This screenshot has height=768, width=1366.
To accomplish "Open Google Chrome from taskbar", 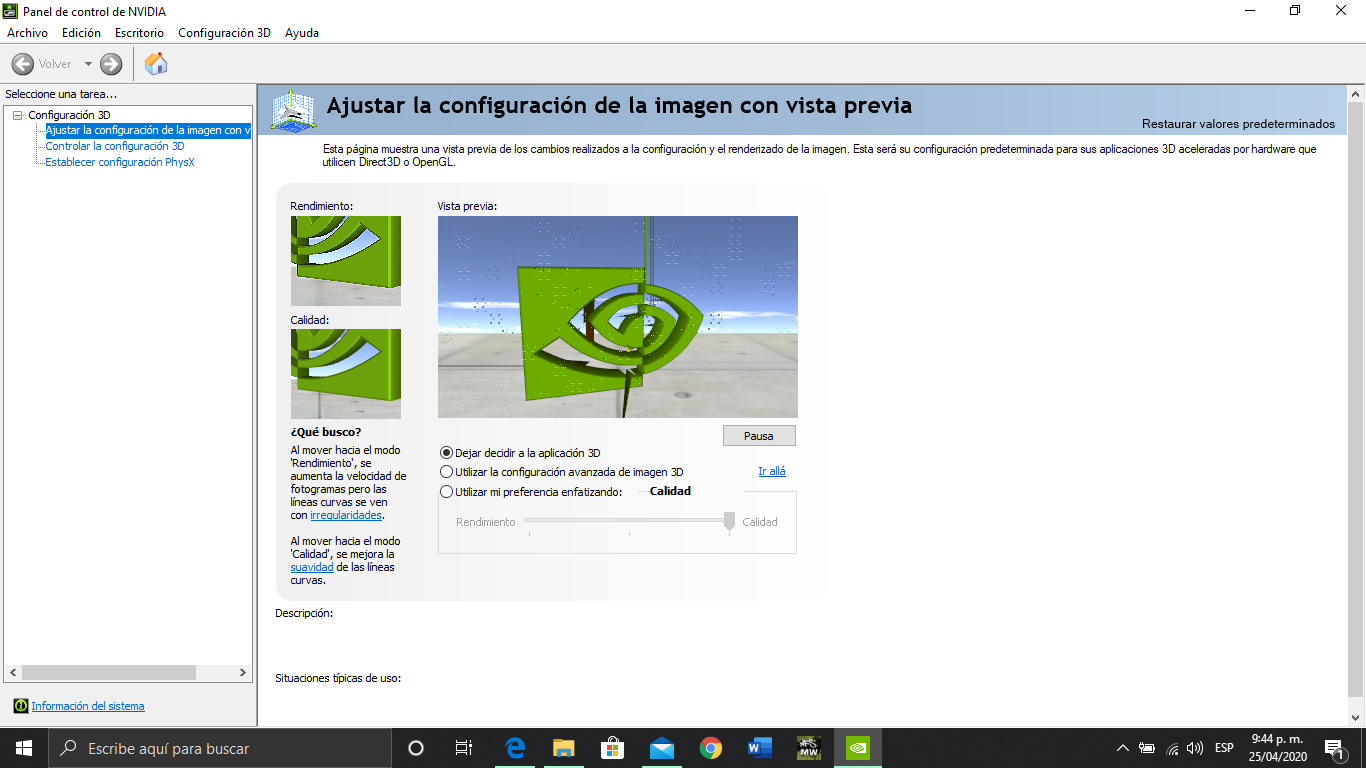I will point(711,748).
